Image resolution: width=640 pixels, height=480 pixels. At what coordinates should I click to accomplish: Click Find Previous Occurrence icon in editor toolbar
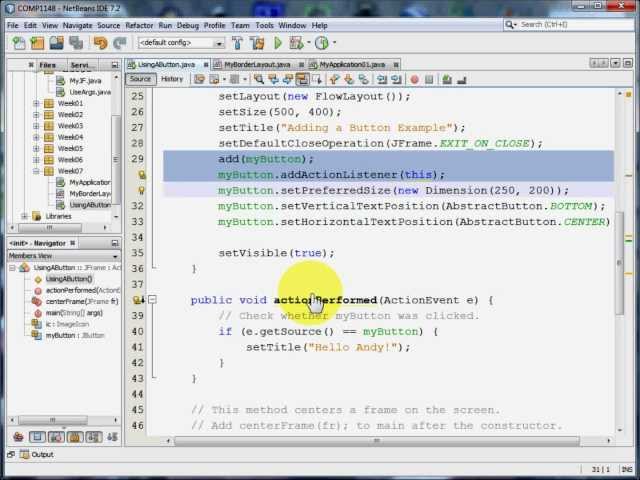[x=273, y=79]
